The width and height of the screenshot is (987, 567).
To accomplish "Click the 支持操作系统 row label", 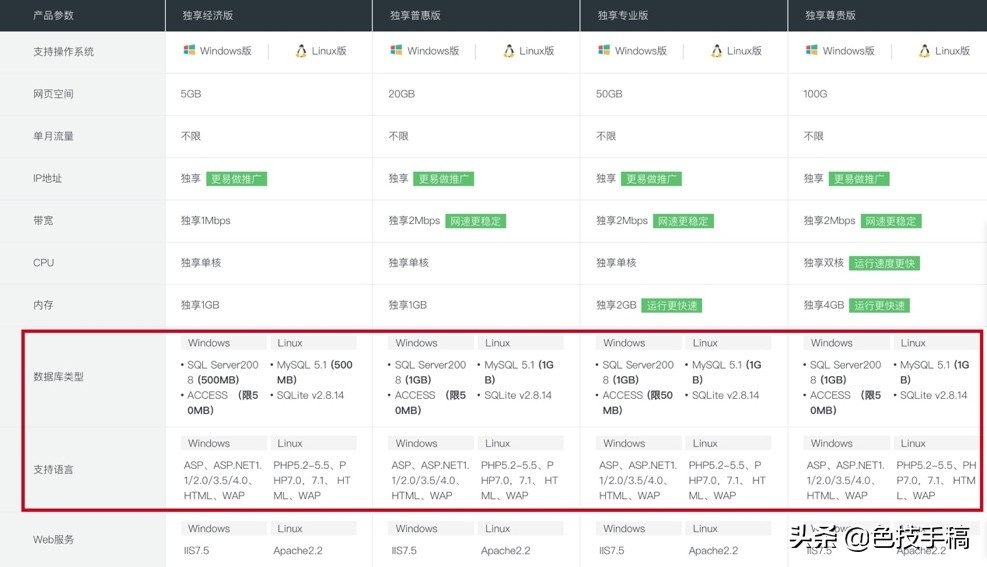I will click(64, 52).
